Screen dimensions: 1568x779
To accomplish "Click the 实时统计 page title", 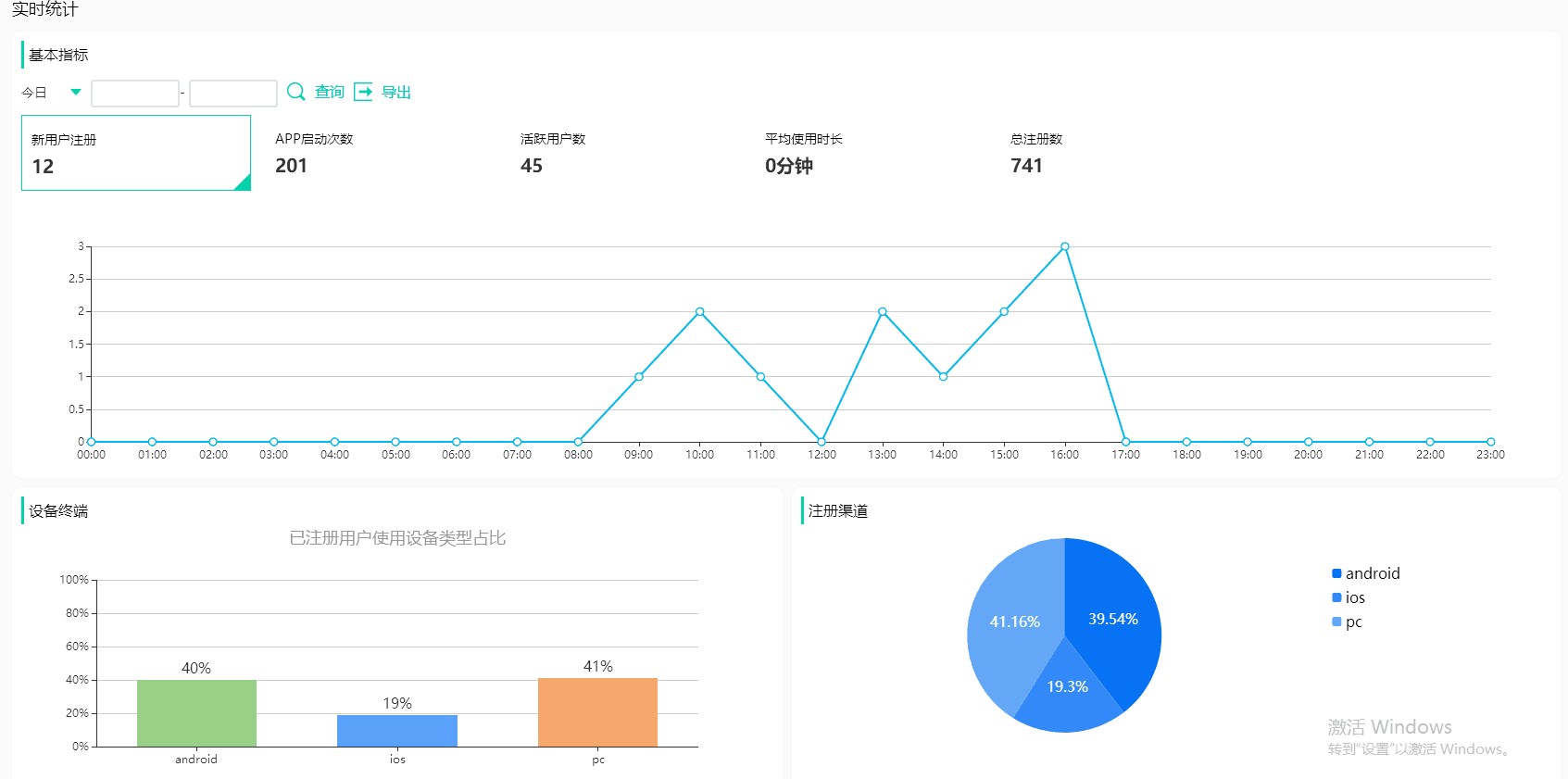I will [45, 9].
